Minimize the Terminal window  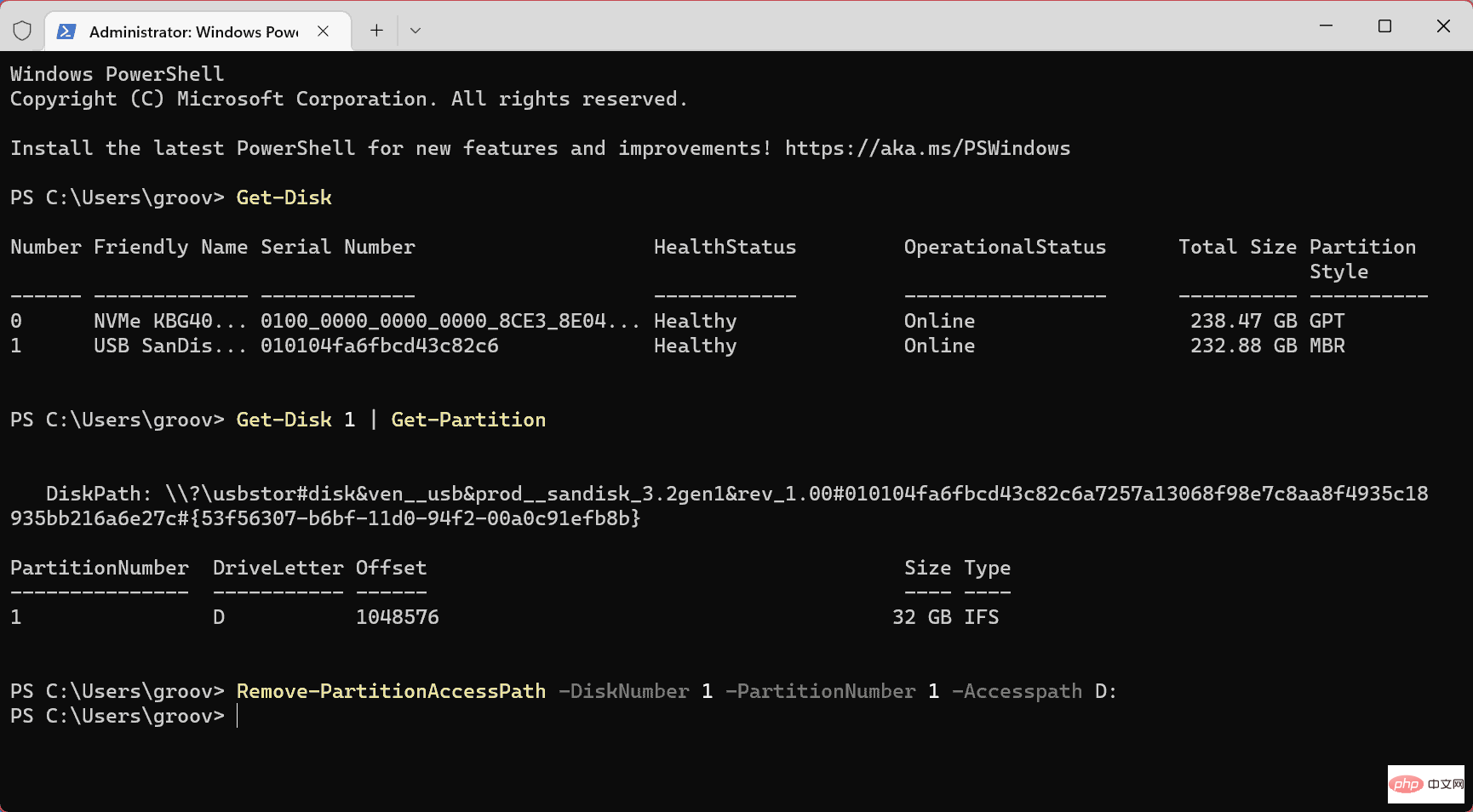coord(1326,26)
